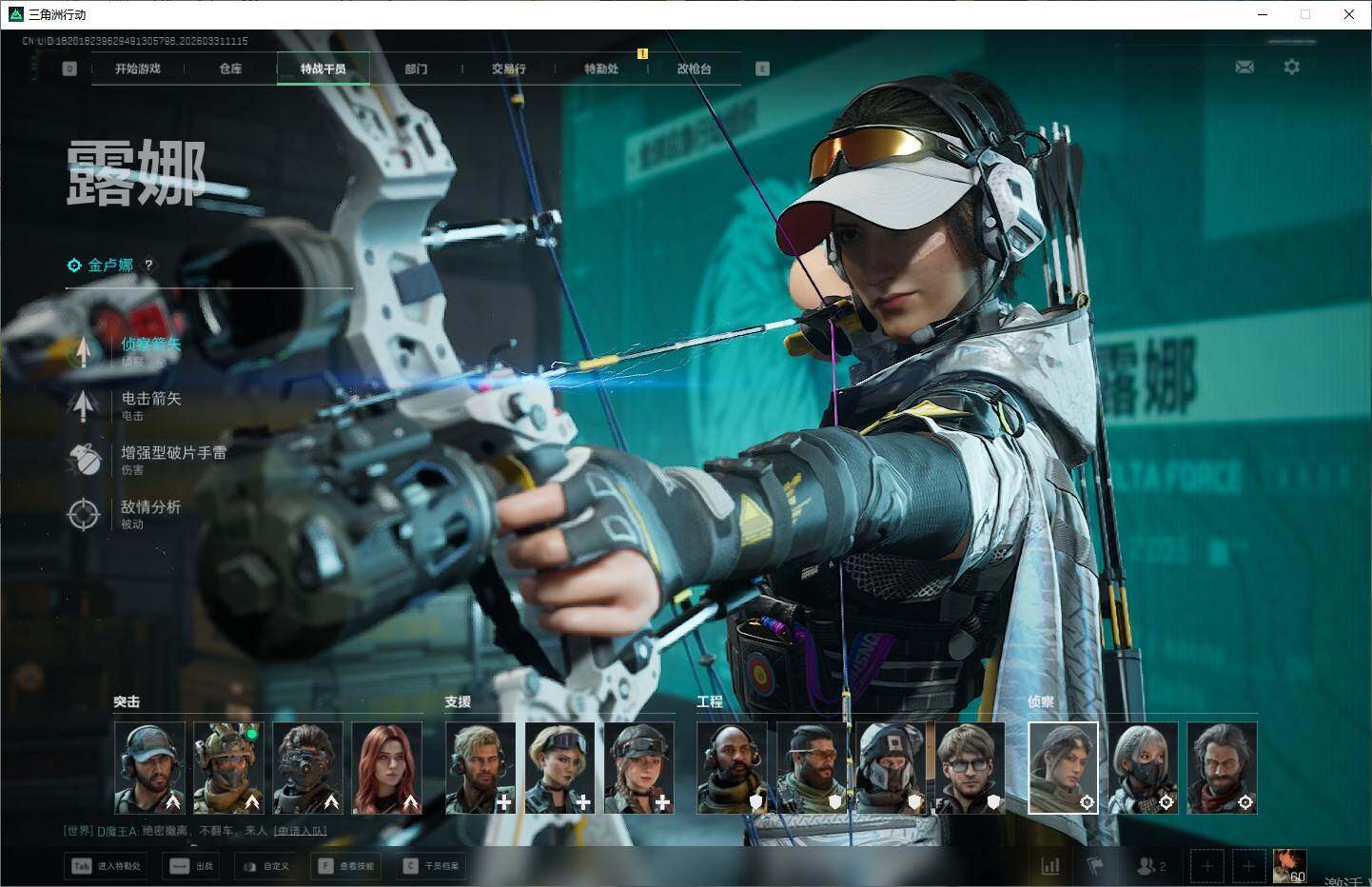1372x887 pixels.
Task: Click the E key next-tab icon
Action: (x=762, y=69)
